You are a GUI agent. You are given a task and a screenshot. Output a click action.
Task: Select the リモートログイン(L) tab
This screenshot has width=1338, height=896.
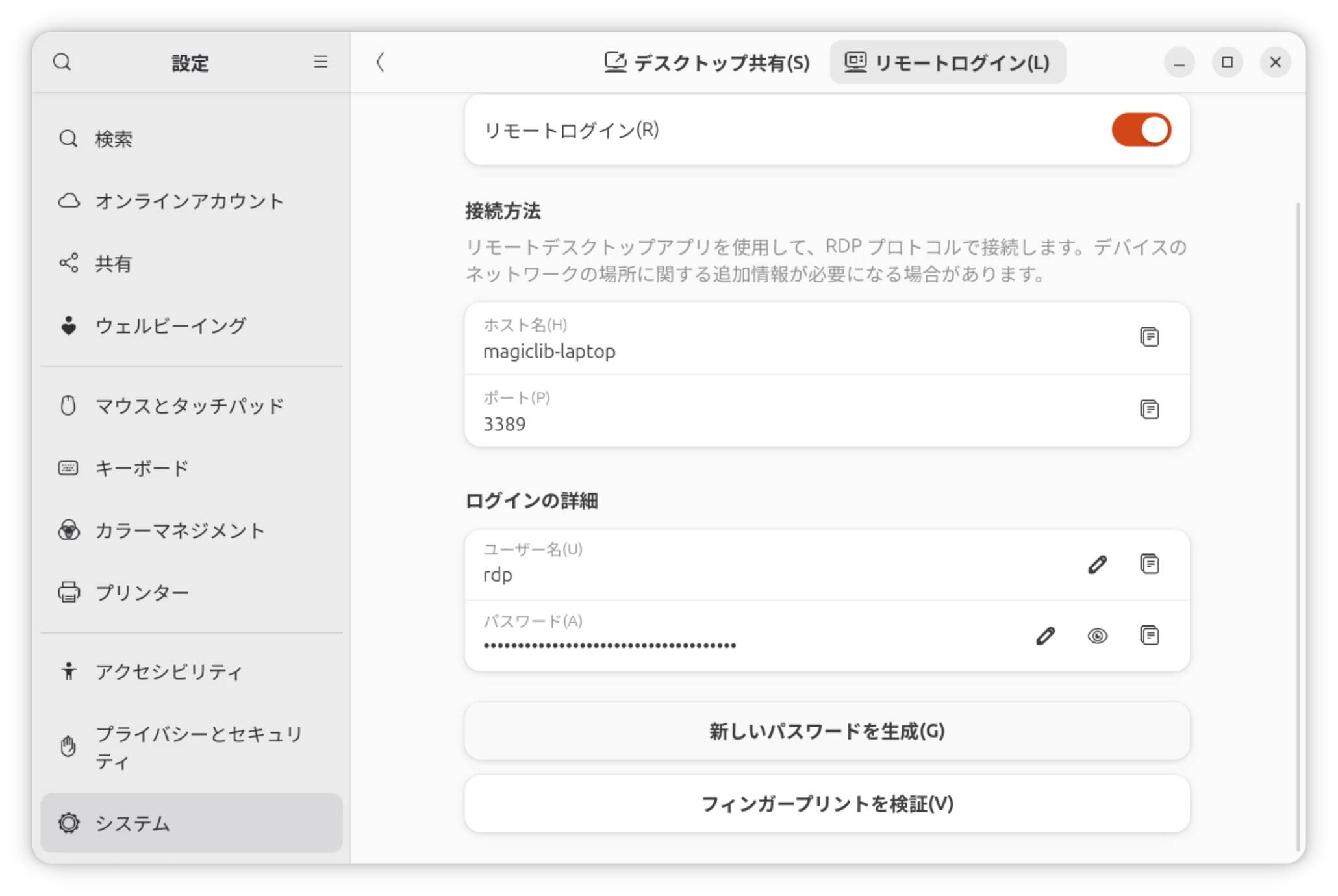[x=947, y=62]
